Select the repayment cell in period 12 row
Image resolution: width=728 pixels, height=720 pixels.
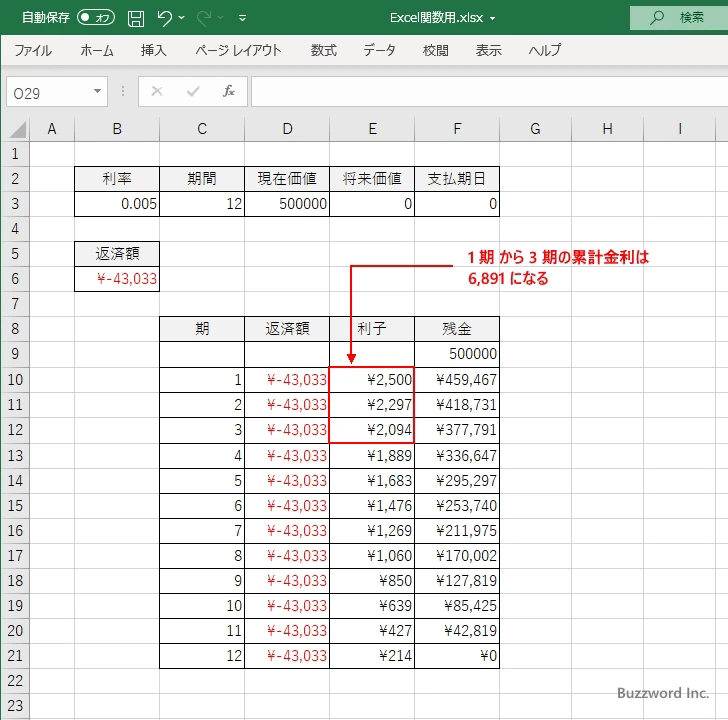tap(287, 656)
